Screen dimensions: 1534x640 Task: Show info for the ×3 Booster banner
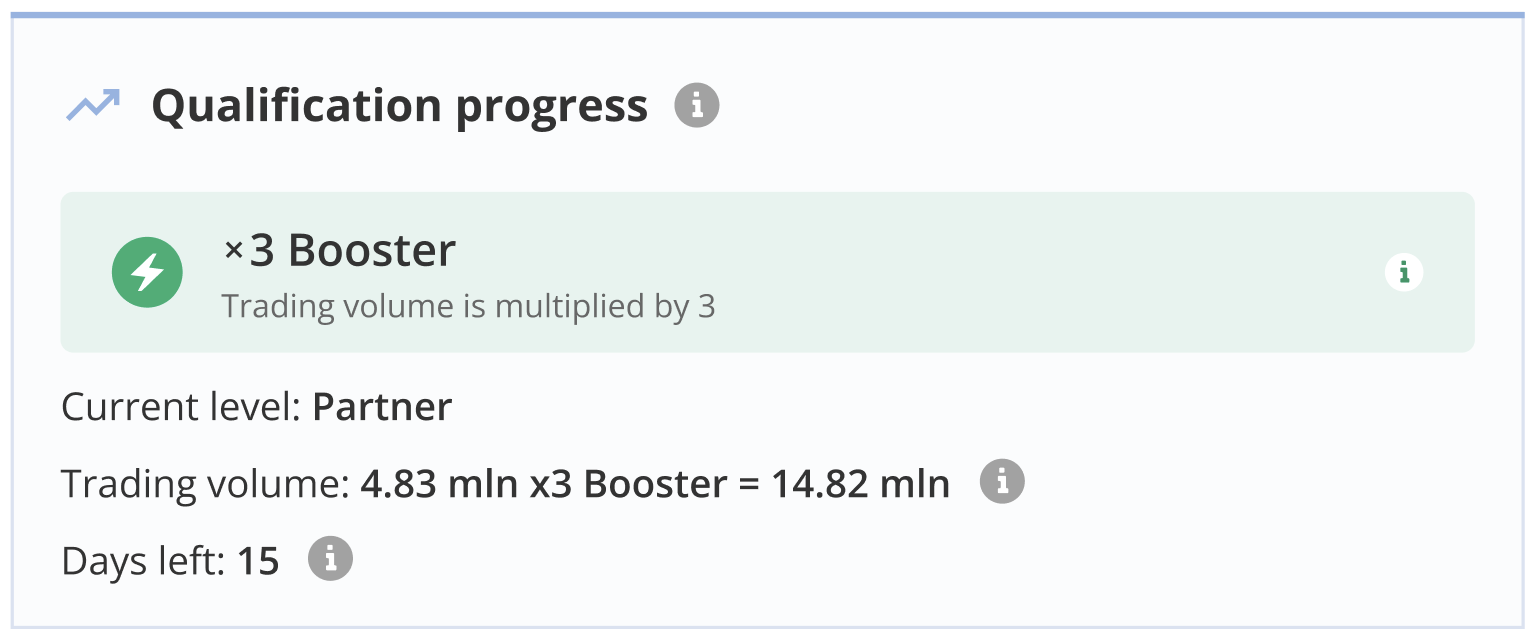click(x=1404, y=272)
